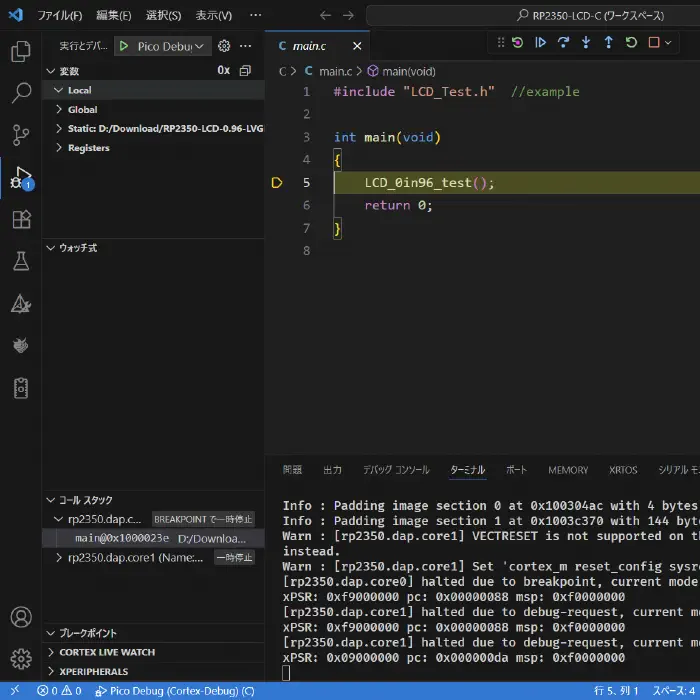
Task: Stop debugging with the red square
Action: (654, 42)
